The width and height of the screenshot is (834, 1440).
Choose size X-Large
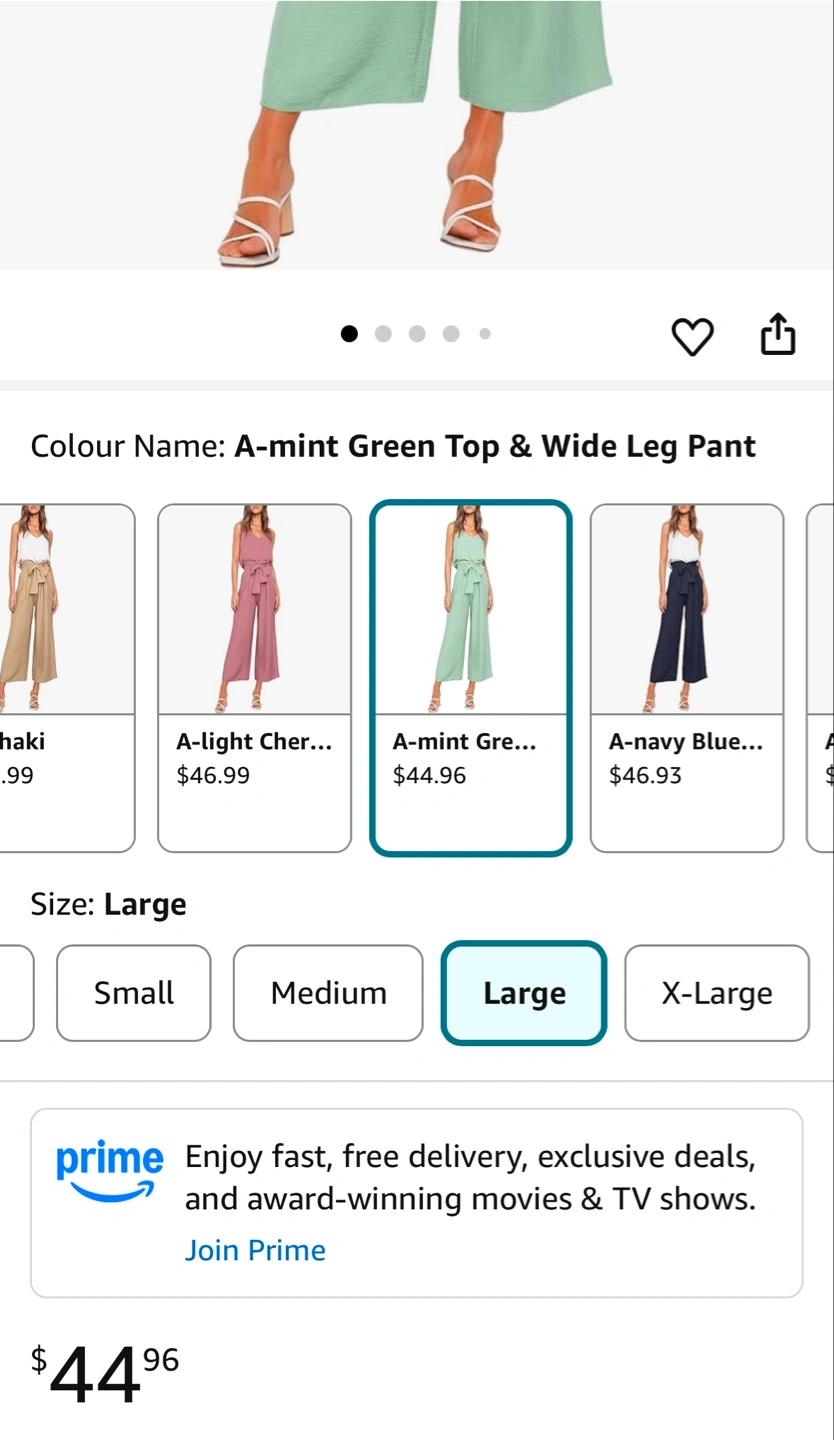coord(717,993)
